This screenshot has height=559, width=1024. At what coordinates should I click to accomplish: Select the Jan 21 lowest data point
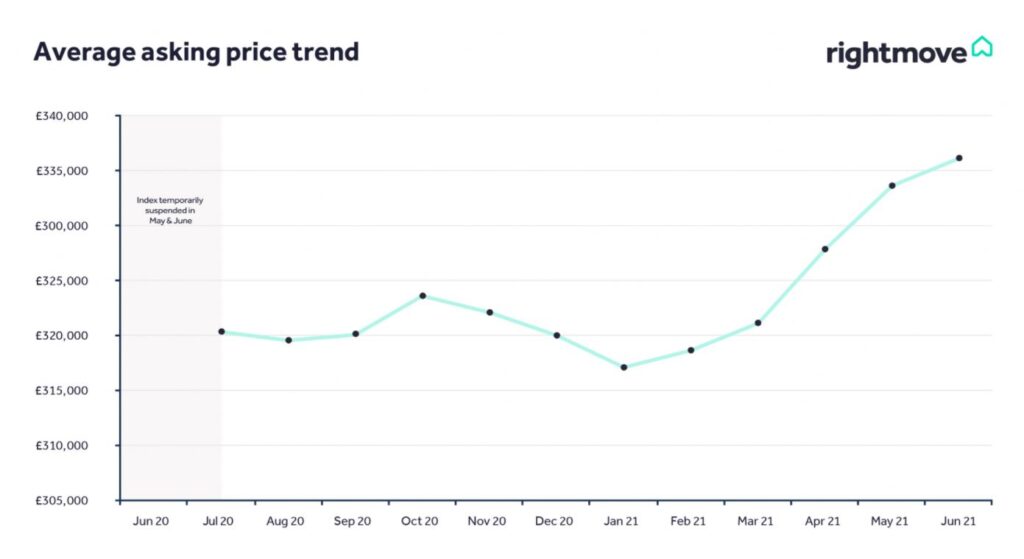click(x=624, y=367)
